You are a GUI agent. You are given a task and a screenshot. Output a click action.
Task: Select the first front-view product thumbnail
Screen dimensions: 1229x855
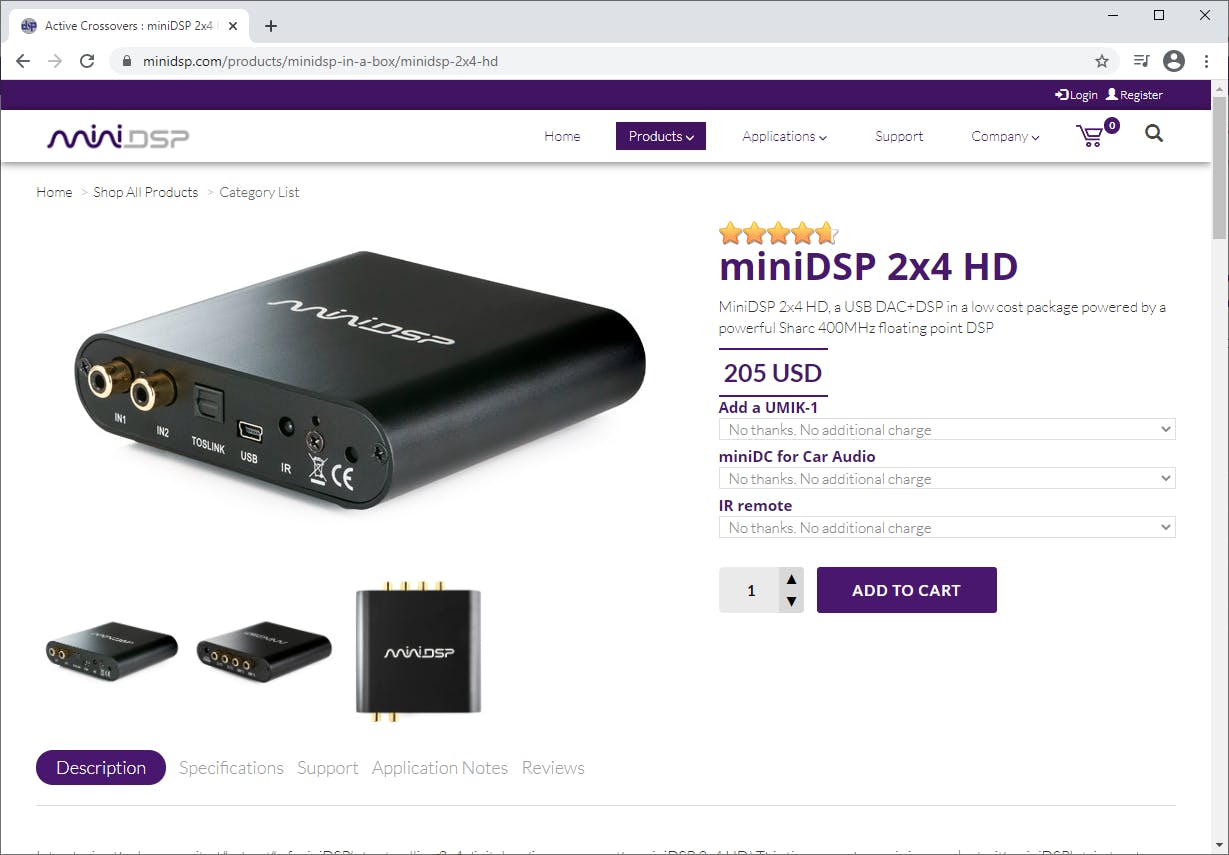(x=112, y=652)
